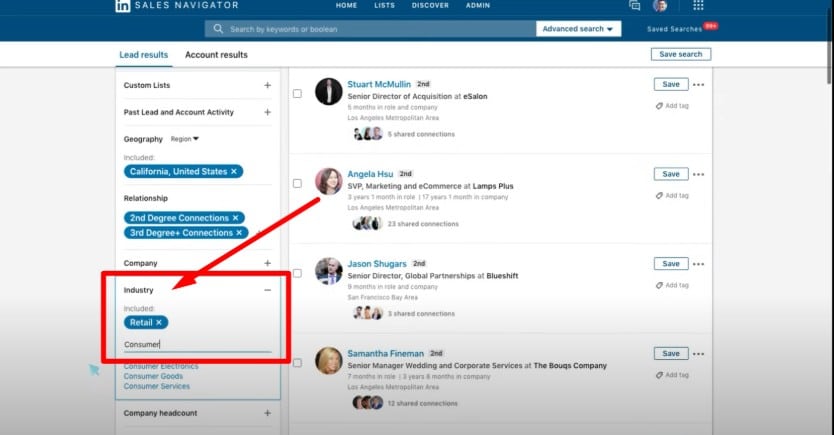This screenshot has height=435, width=834.
Task: Add tag to Samantha Fineman
Action: [x=672, y=375]
